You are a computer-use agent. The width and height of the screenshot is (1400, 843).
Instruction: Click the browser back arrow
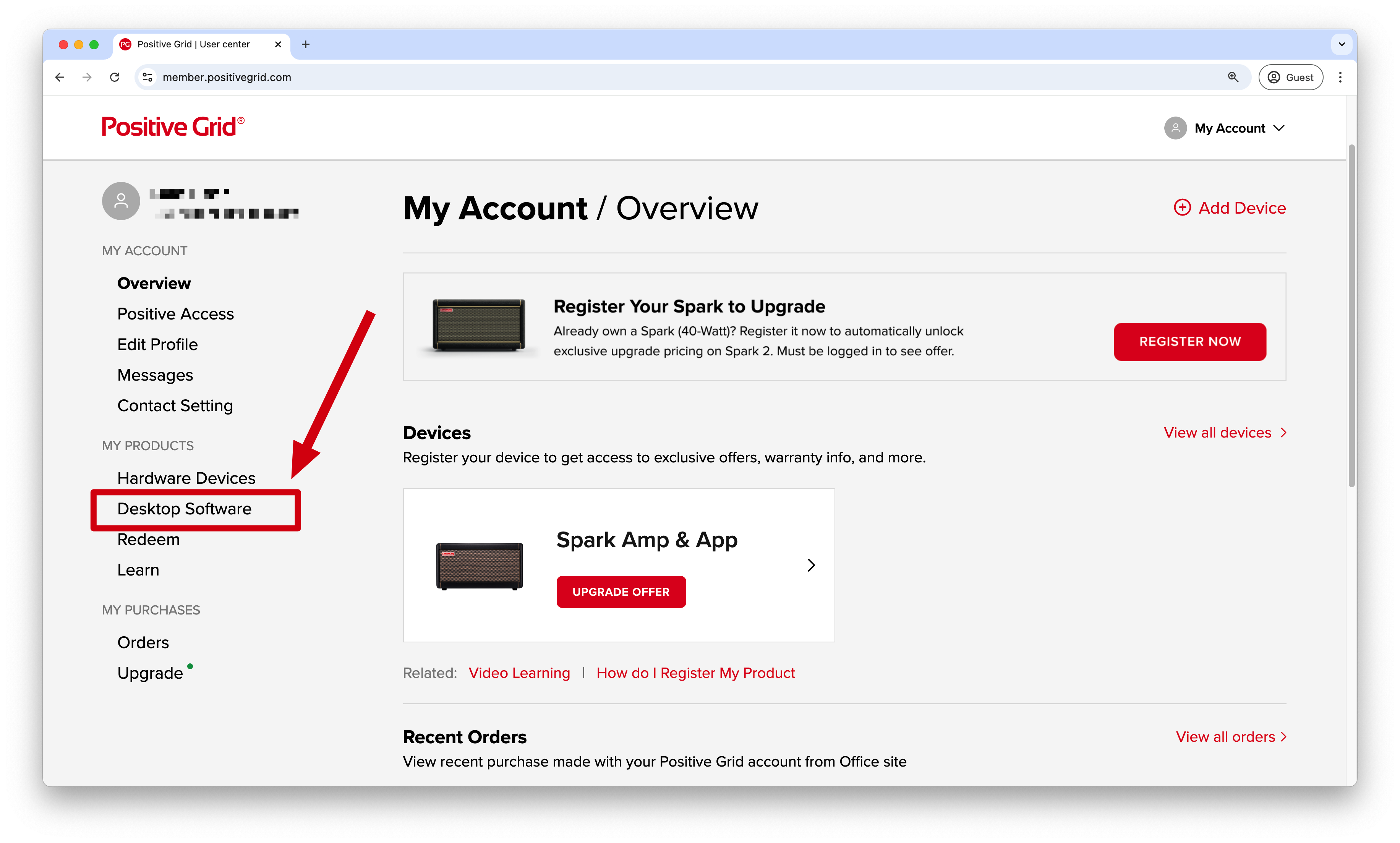(x=60, y=77)
